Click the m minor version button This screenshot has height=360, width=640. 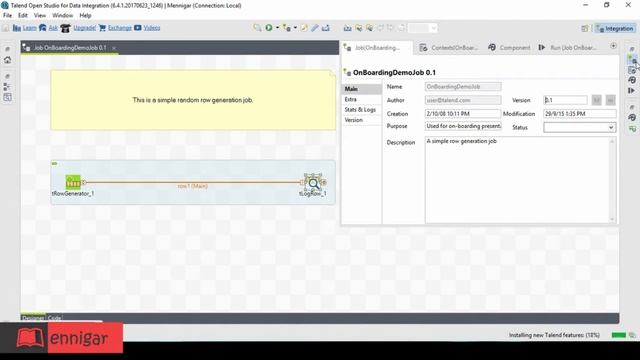pos(610,100)
